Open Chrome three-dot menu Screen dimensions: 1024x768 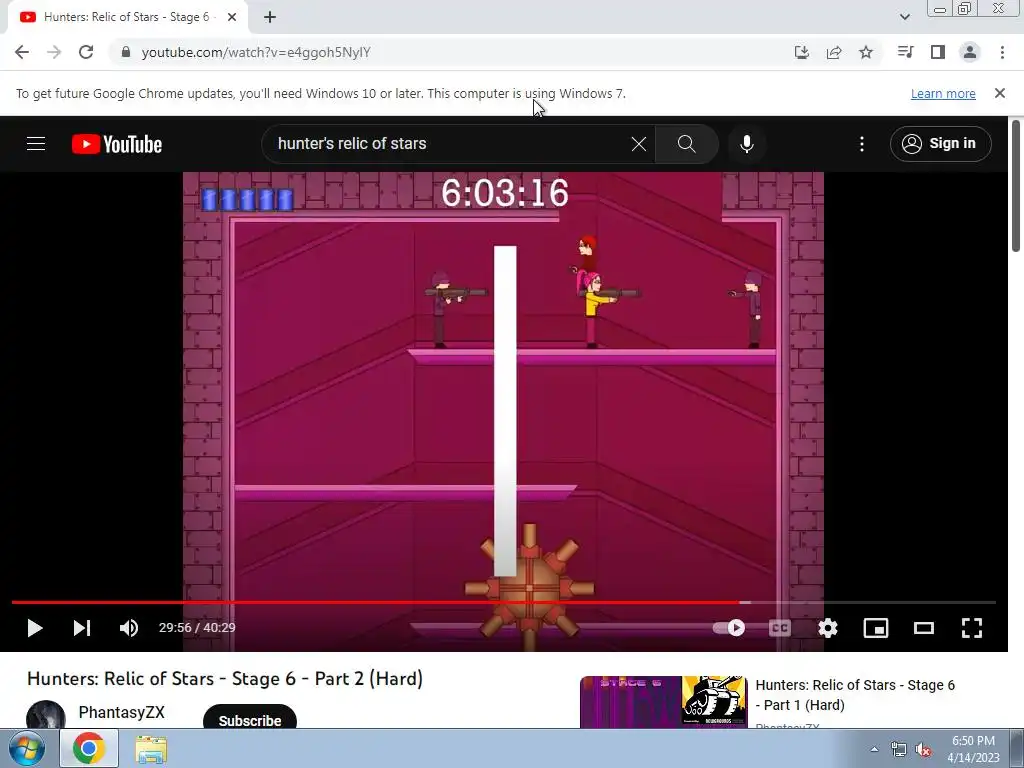(x=1002, y=52)
